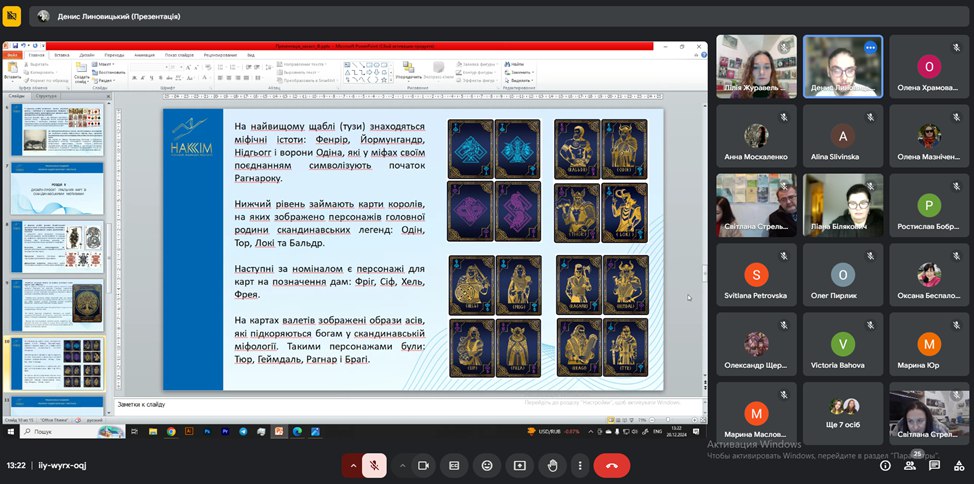
Task: Show the participants list icon
Action: tap(910, 465)
